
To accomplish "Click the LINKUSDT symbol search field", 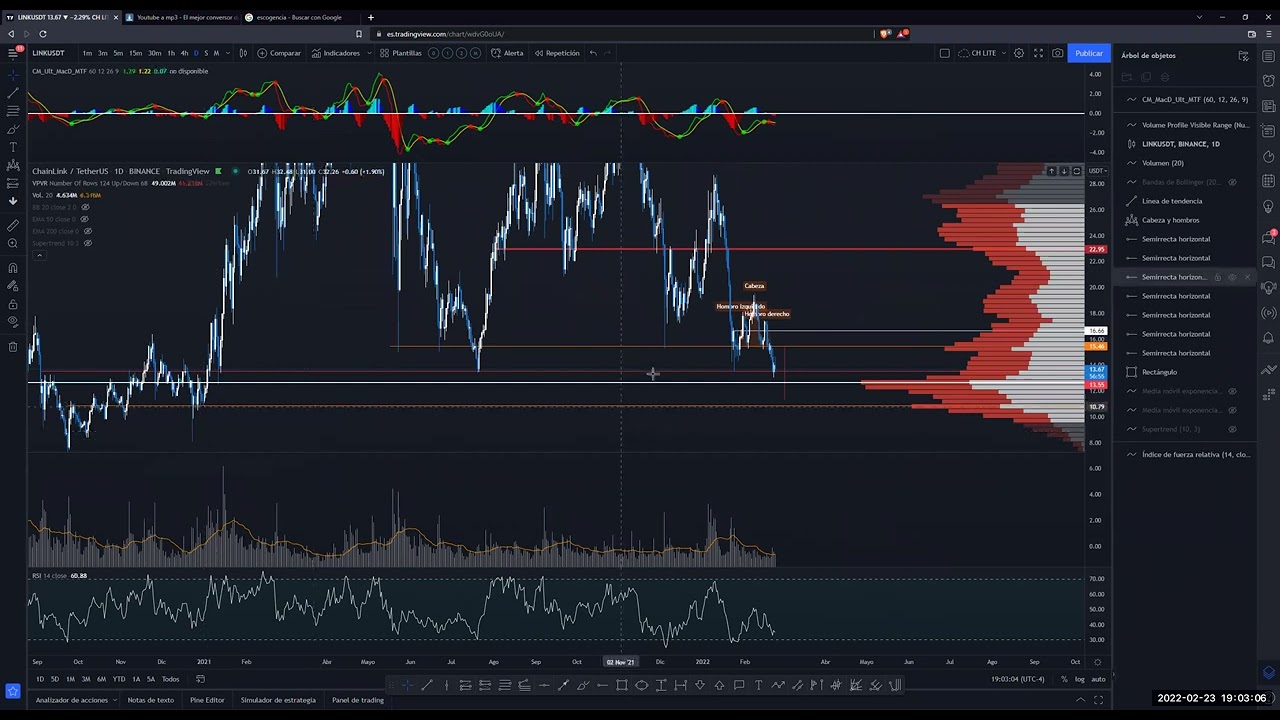I will pos(48,53).
